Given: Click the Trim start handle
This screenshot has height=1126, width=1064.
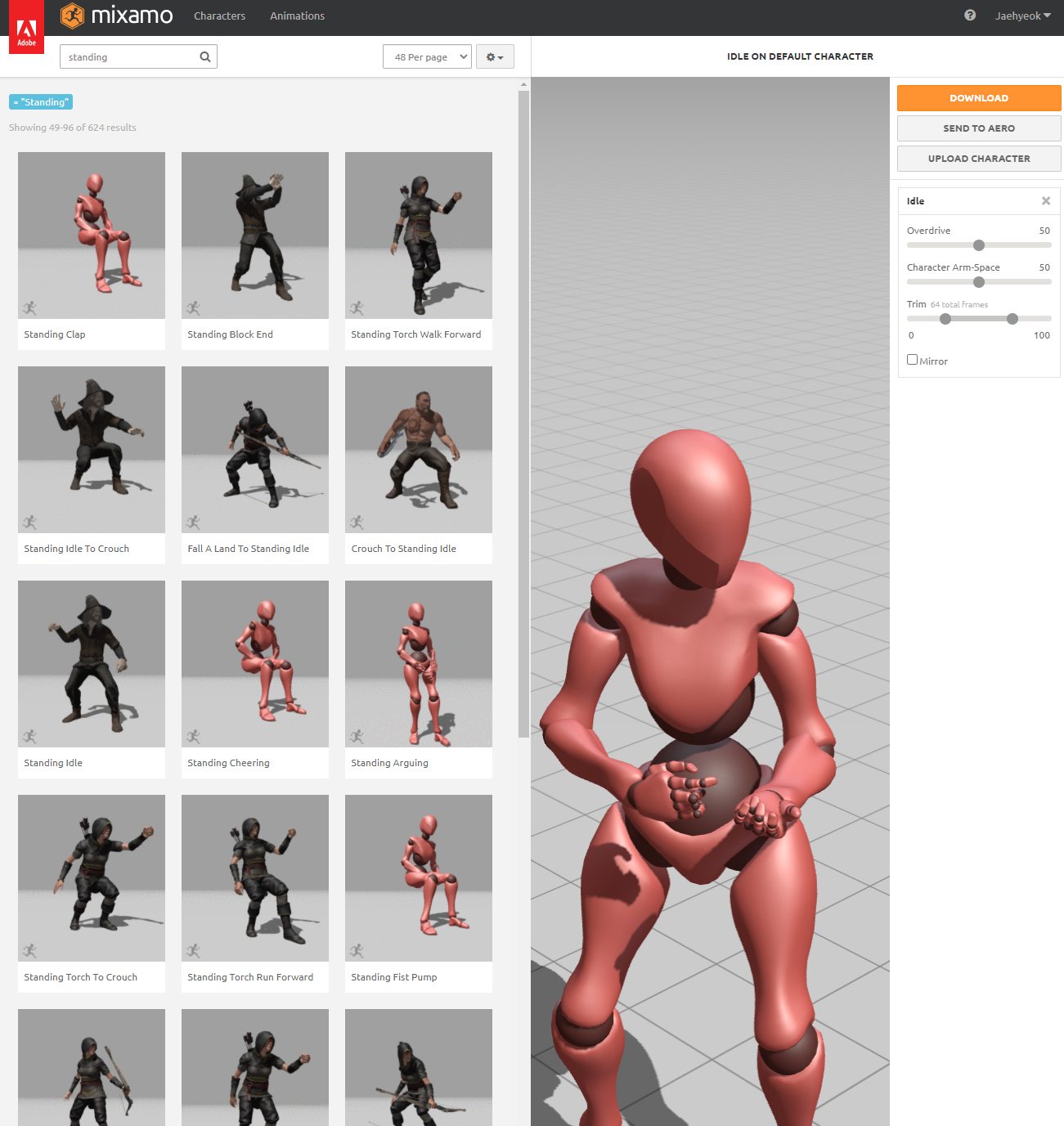Looking at the screenshot, I should point(945,319).
